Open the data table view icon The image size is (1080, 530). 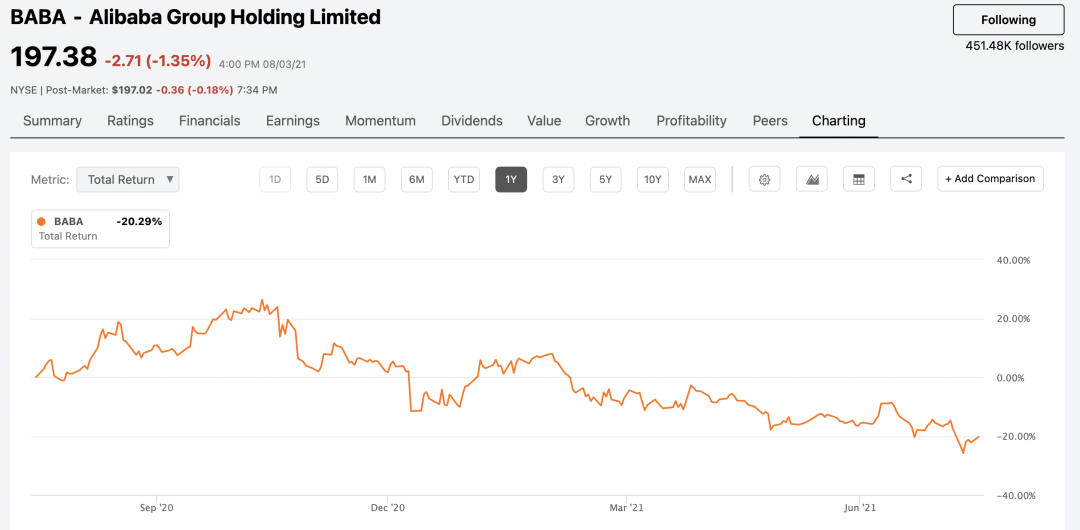(858, 180)
